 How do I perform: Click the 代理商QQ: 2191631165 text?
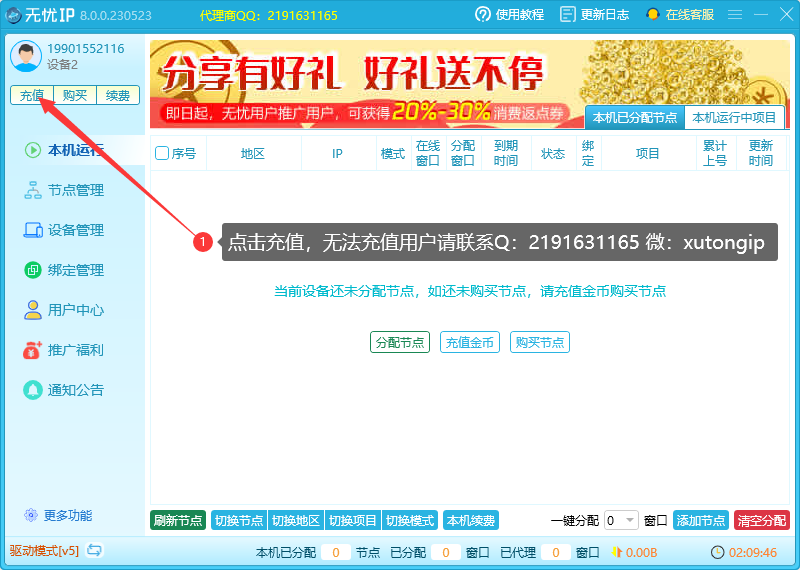point(268,15)
